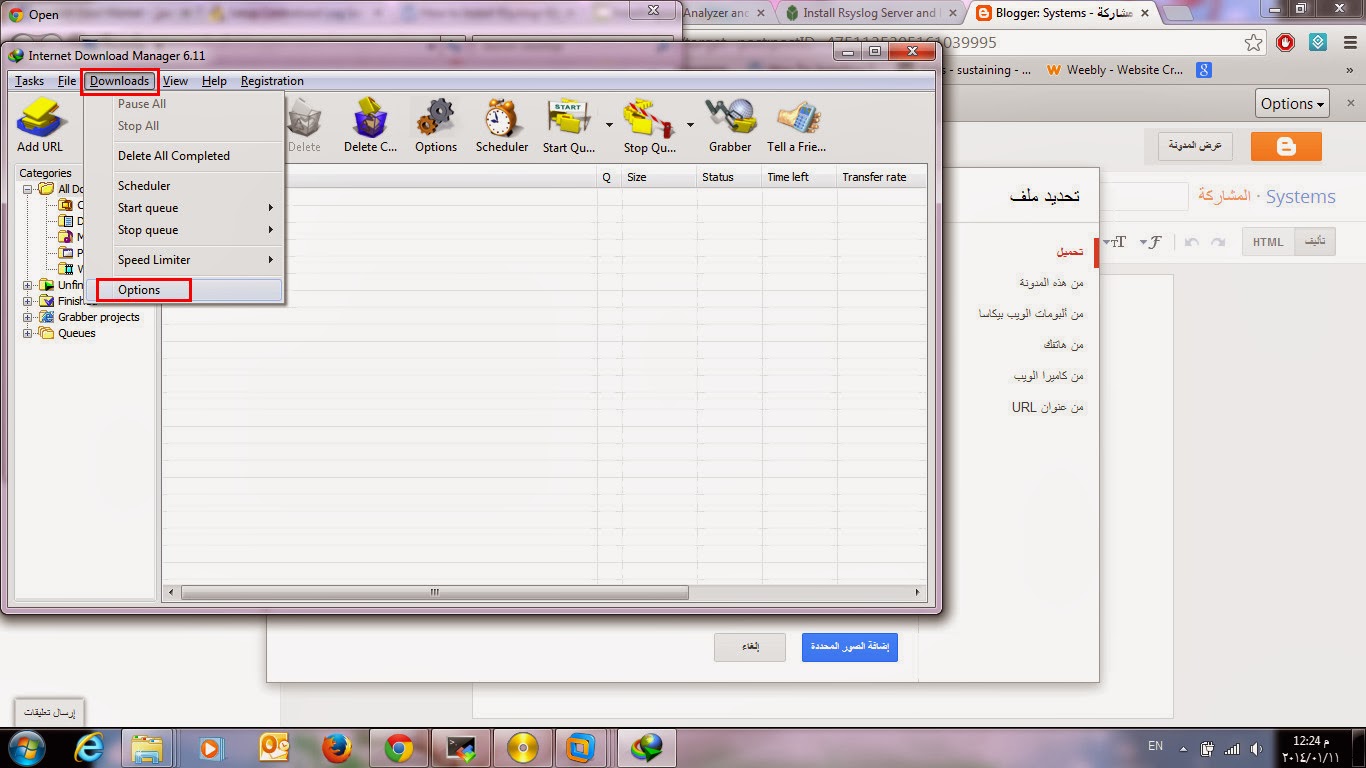Viewport: 1366px width, 768px height.
Task: Click the Windows Start button
Action: [26, 747]
